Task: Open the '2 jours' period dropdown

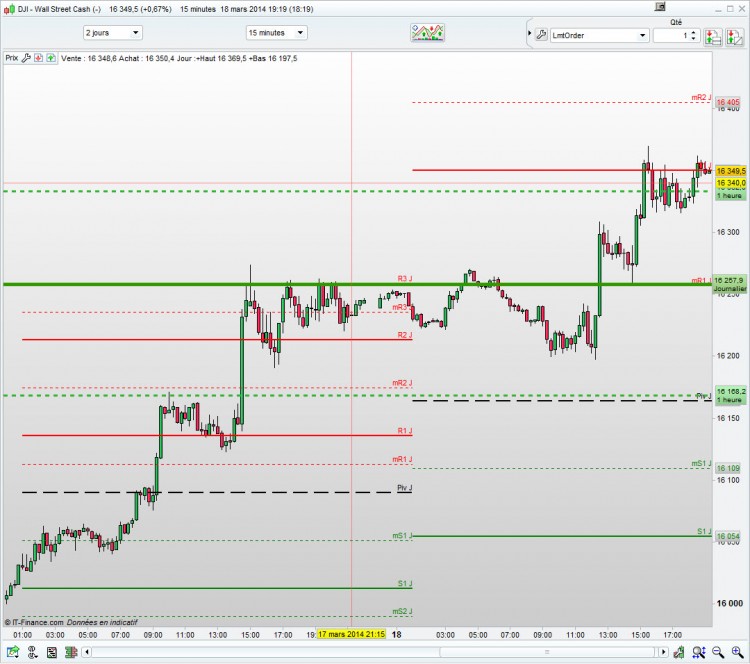Action: 113,33
